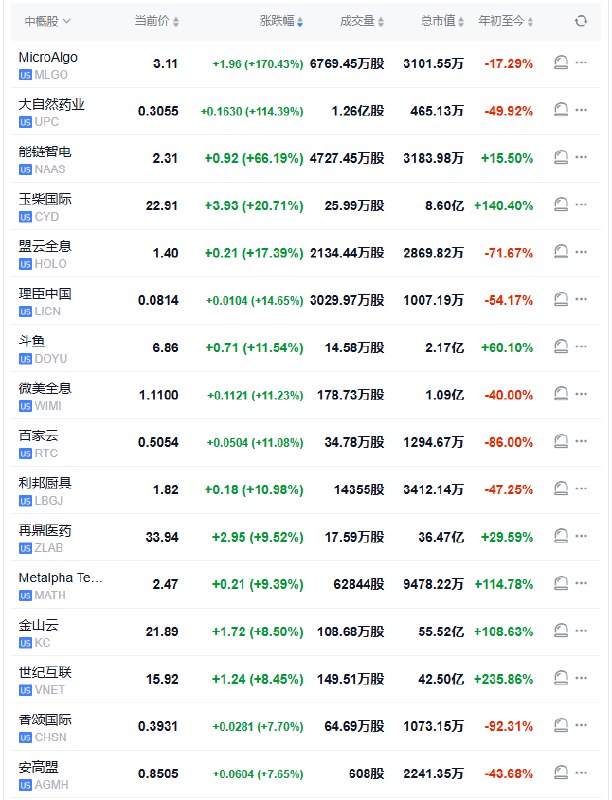Image resolution: width=612 pixels, height=800 pixels.
Task: Set price alert for 斗鱼
Action: [560, 346]
